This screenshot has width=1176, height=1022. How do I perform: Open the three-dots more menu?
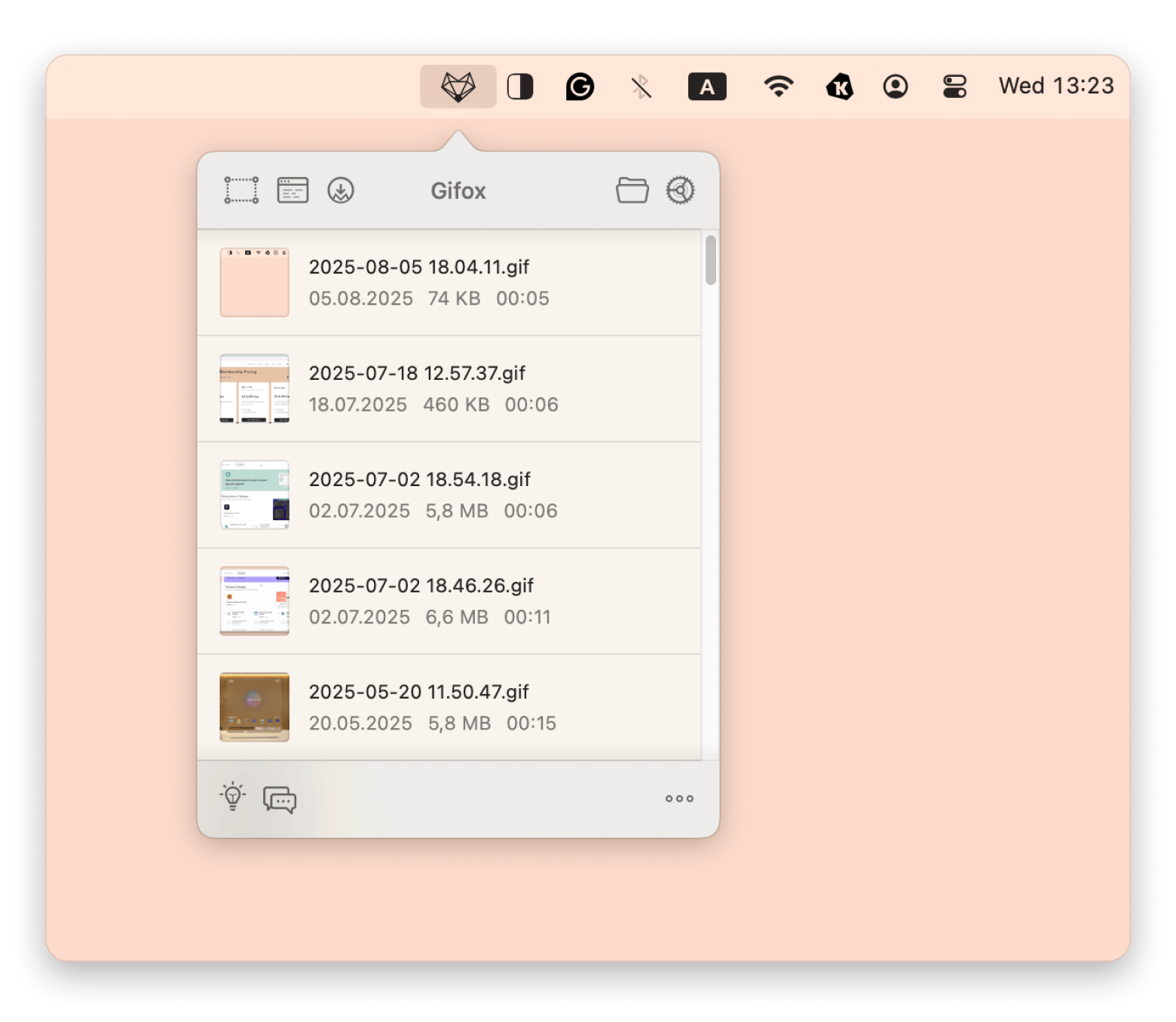(679, 798)
